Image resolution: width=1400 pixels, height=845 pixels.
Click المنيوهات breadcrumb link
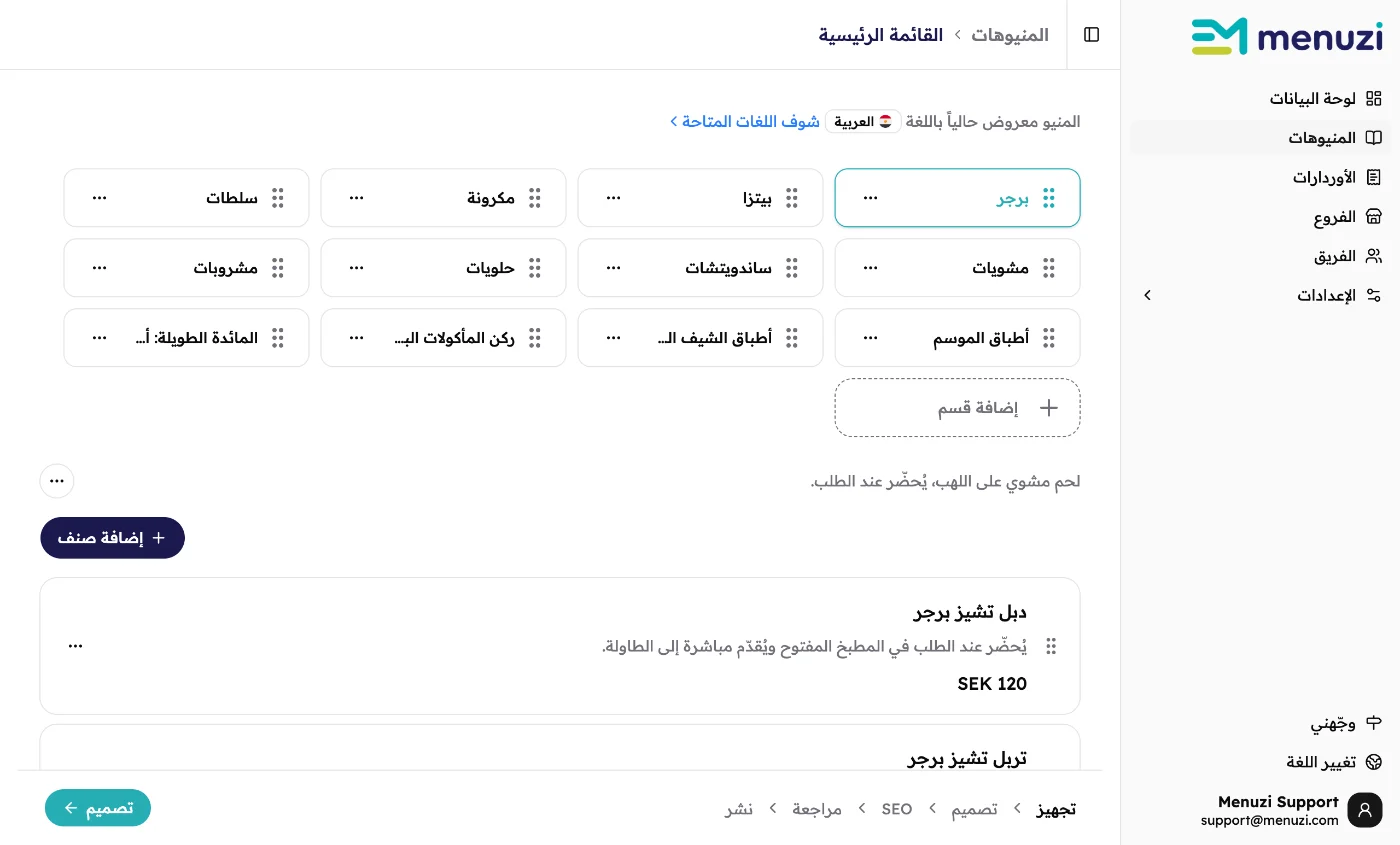coord(1010,35)
